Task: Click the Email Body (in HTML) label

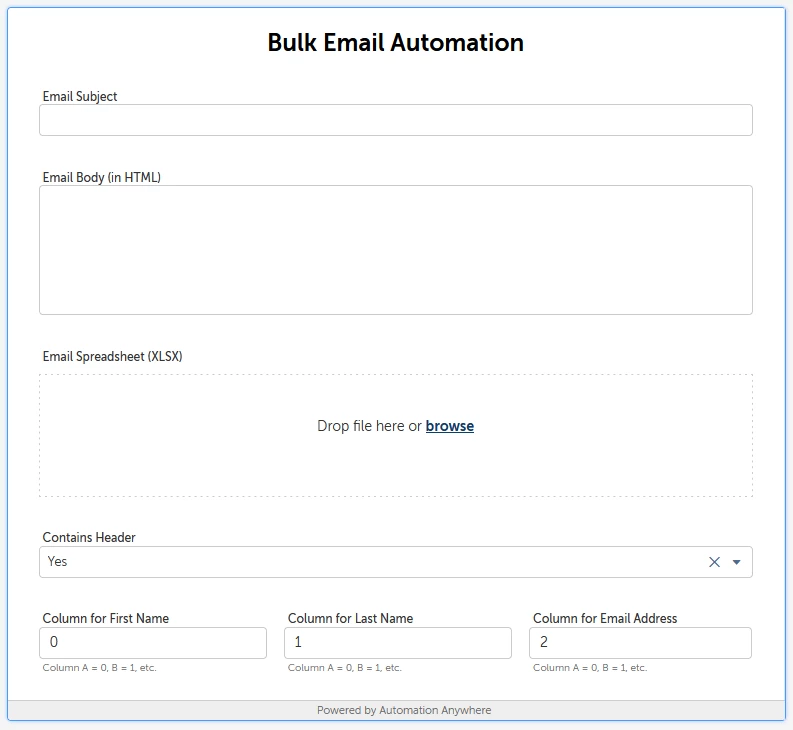Action: pyautogui.click(x=102, y=177)
